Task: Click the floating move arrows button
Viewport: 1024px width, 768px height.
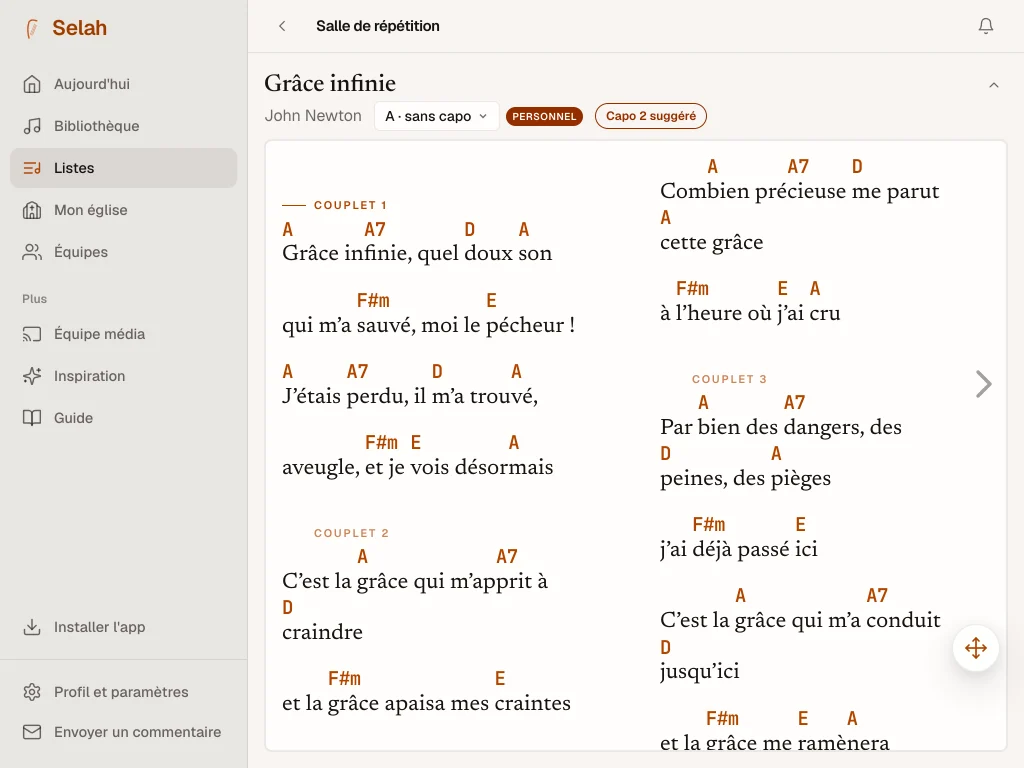Action: tap(976, 648)
